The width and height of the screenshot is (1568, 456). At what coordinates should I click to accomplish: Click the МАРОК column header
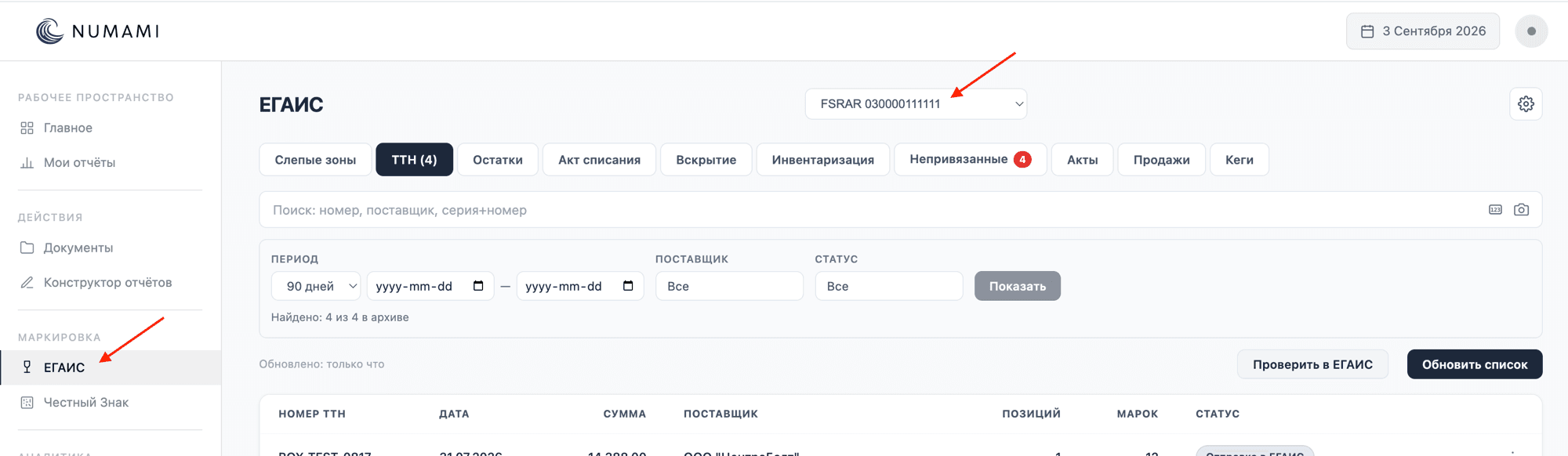click(1138, 414)
